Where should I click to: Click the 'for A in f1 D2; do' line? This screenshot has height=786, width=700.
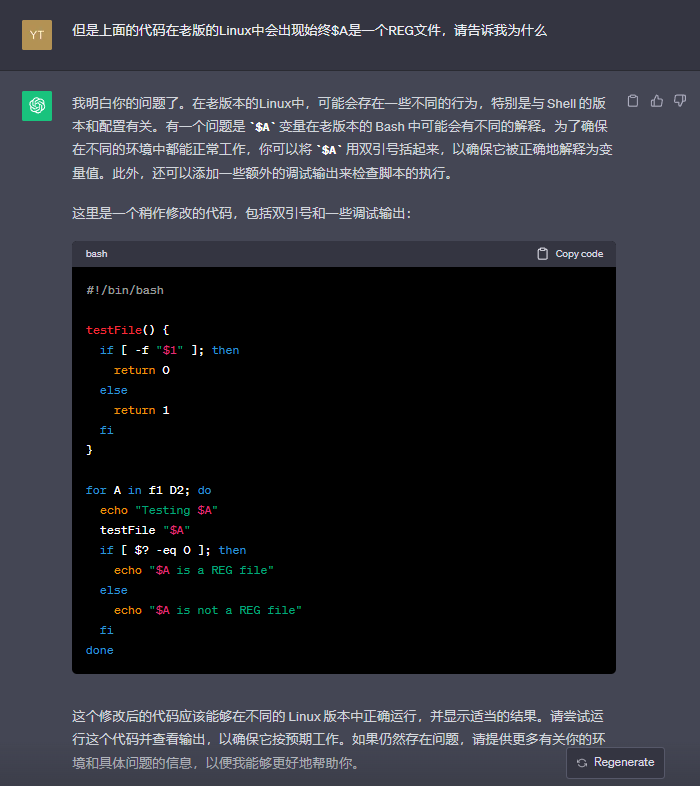148,490
